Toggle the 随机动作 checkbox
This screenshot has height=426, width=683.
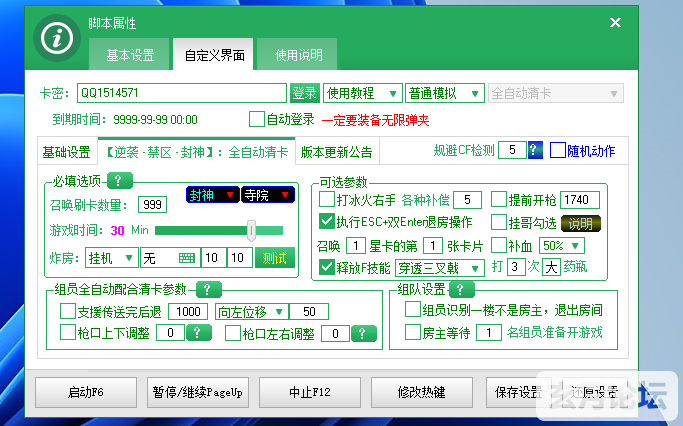(x=558, y=151)
